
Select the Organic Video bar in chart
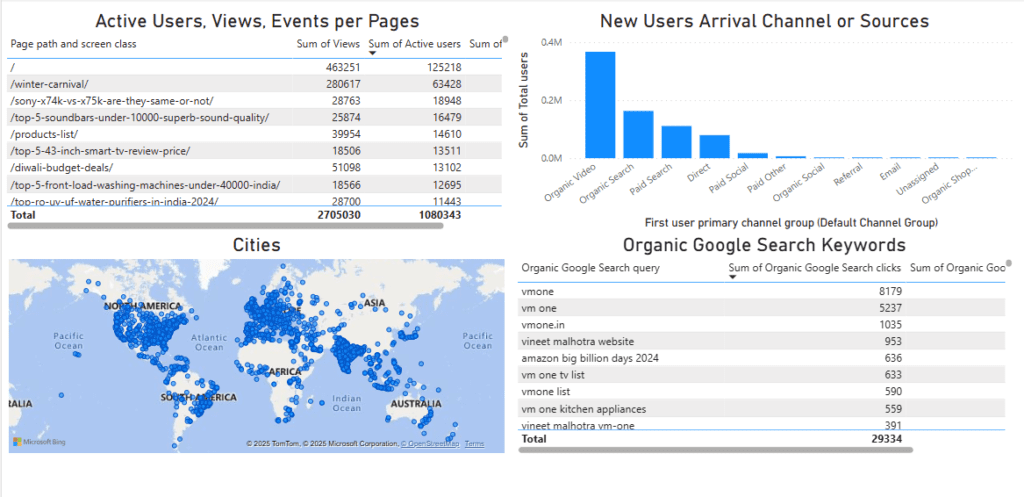[600, 104]
